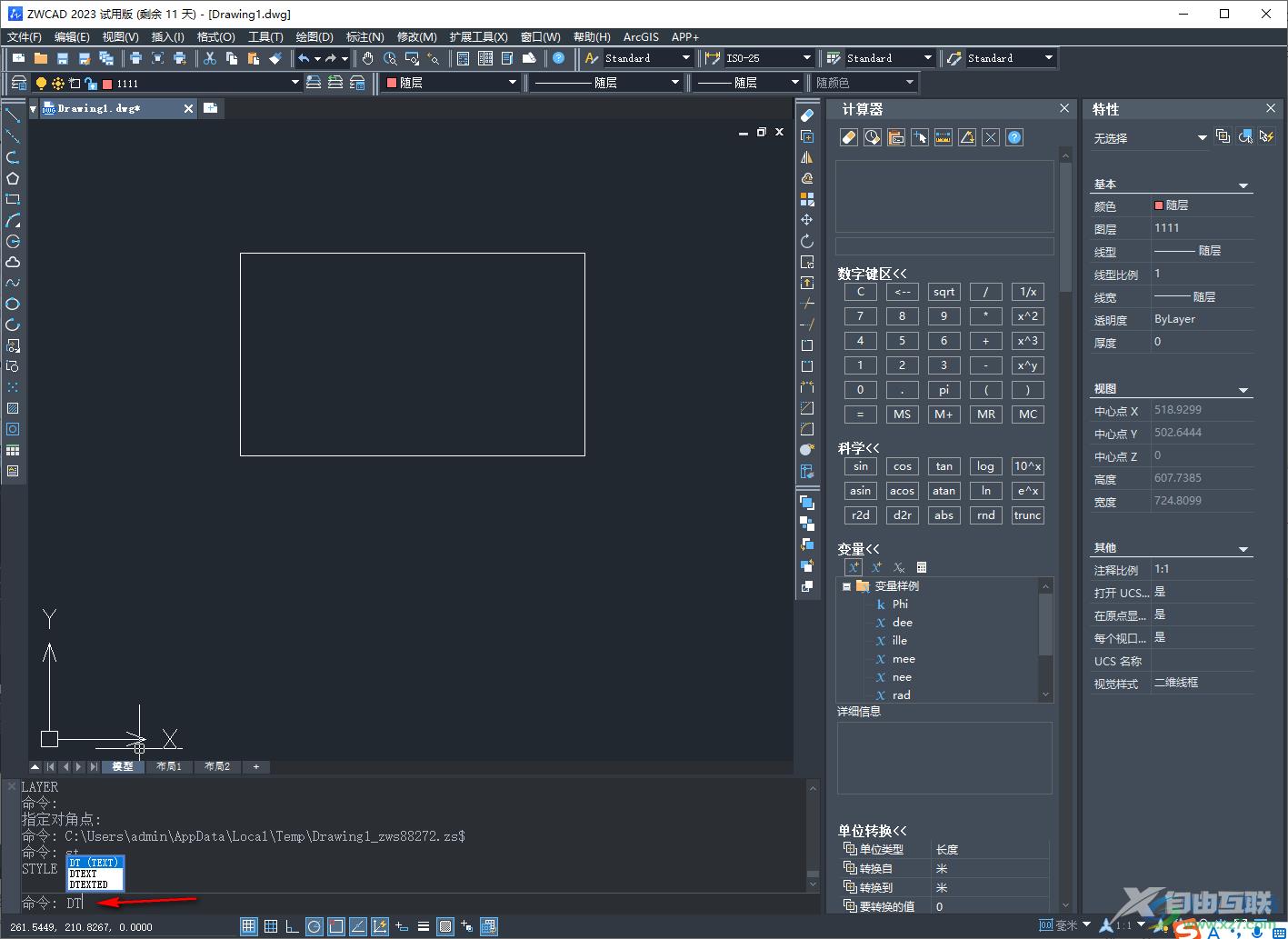Select the Hatch tool
The width and height of the screenshot is (1288, 939).
[x=13, y=408]
